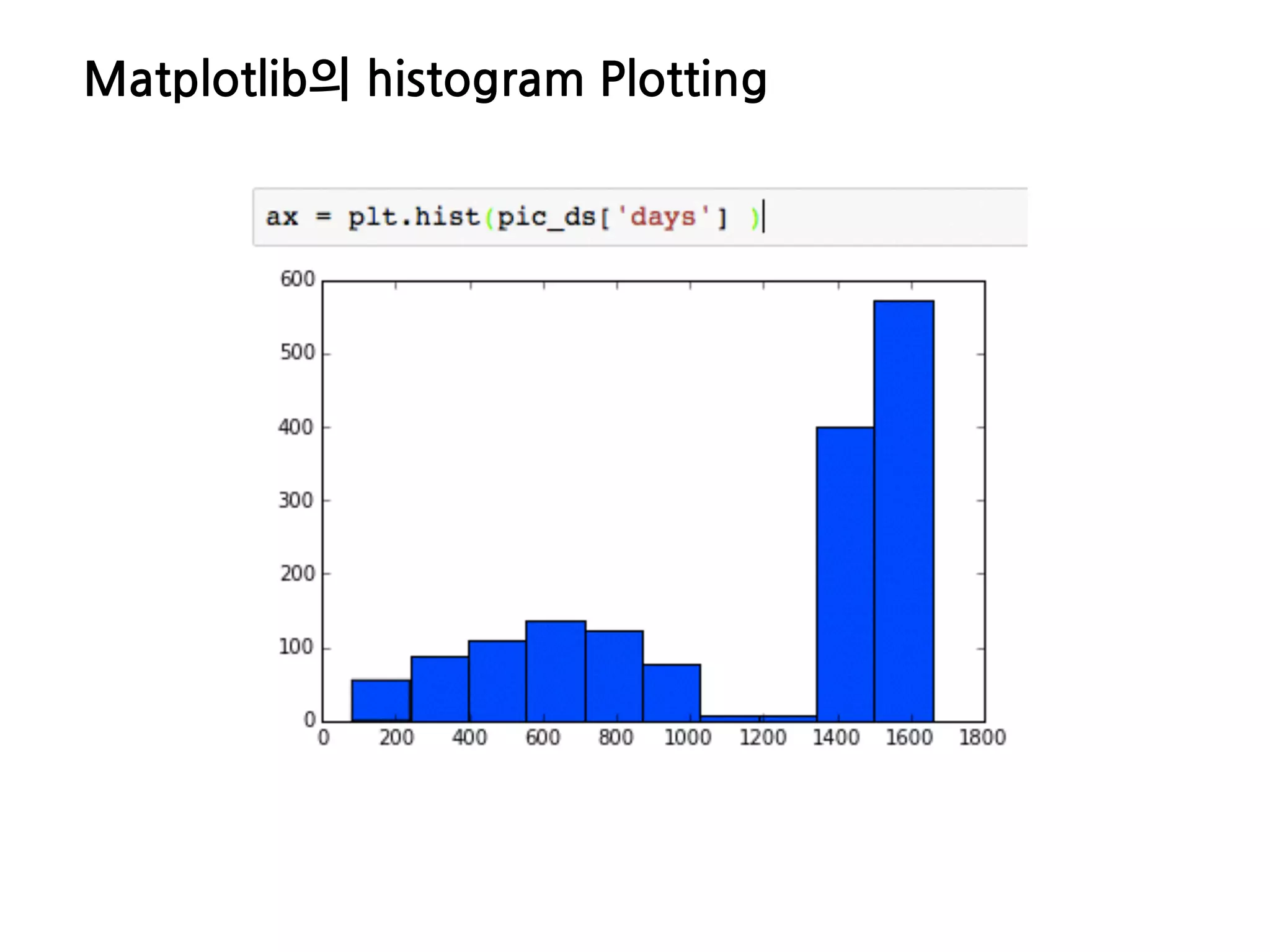Click the histogram bar starting at 400
The height and width of the screenshot is (952, 1270).
[497, 681]
